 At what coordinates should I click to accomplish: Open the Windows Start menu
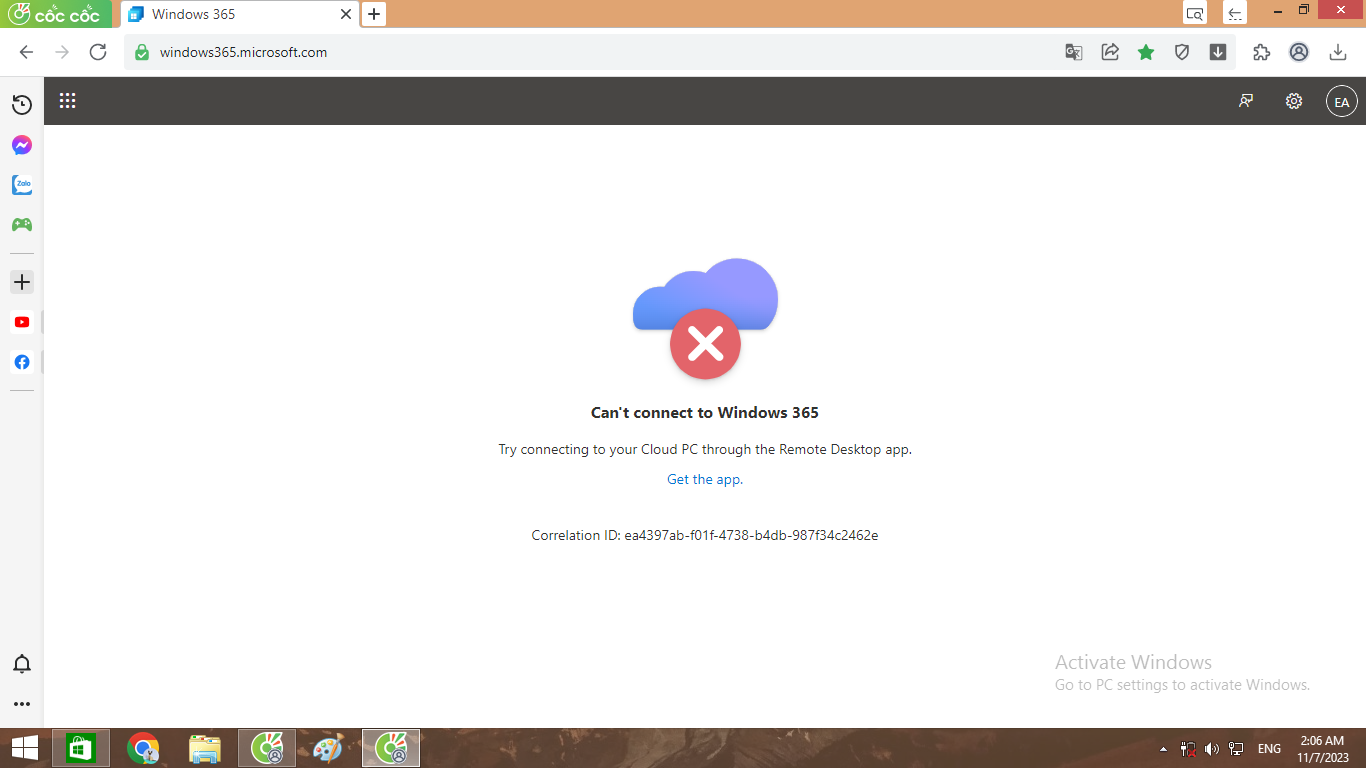(25, 748)
